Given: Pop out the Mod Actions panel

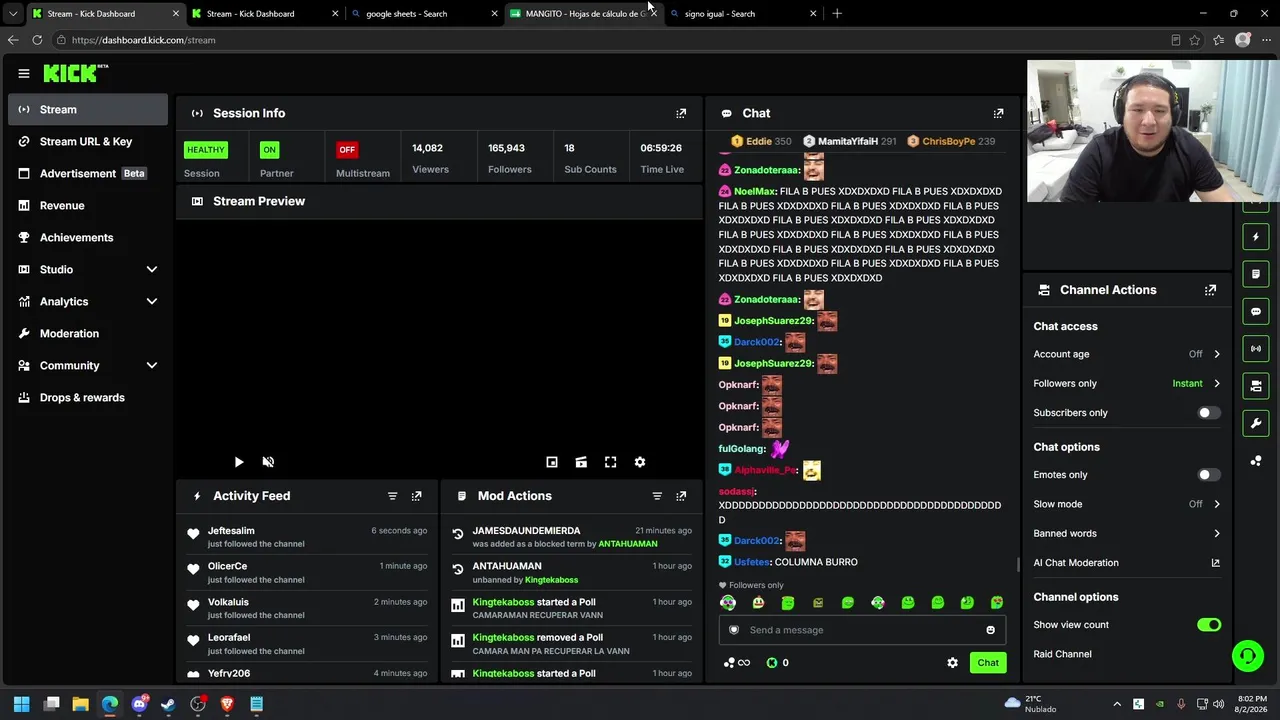Looking at the screenshot, I should click(681, 496).
